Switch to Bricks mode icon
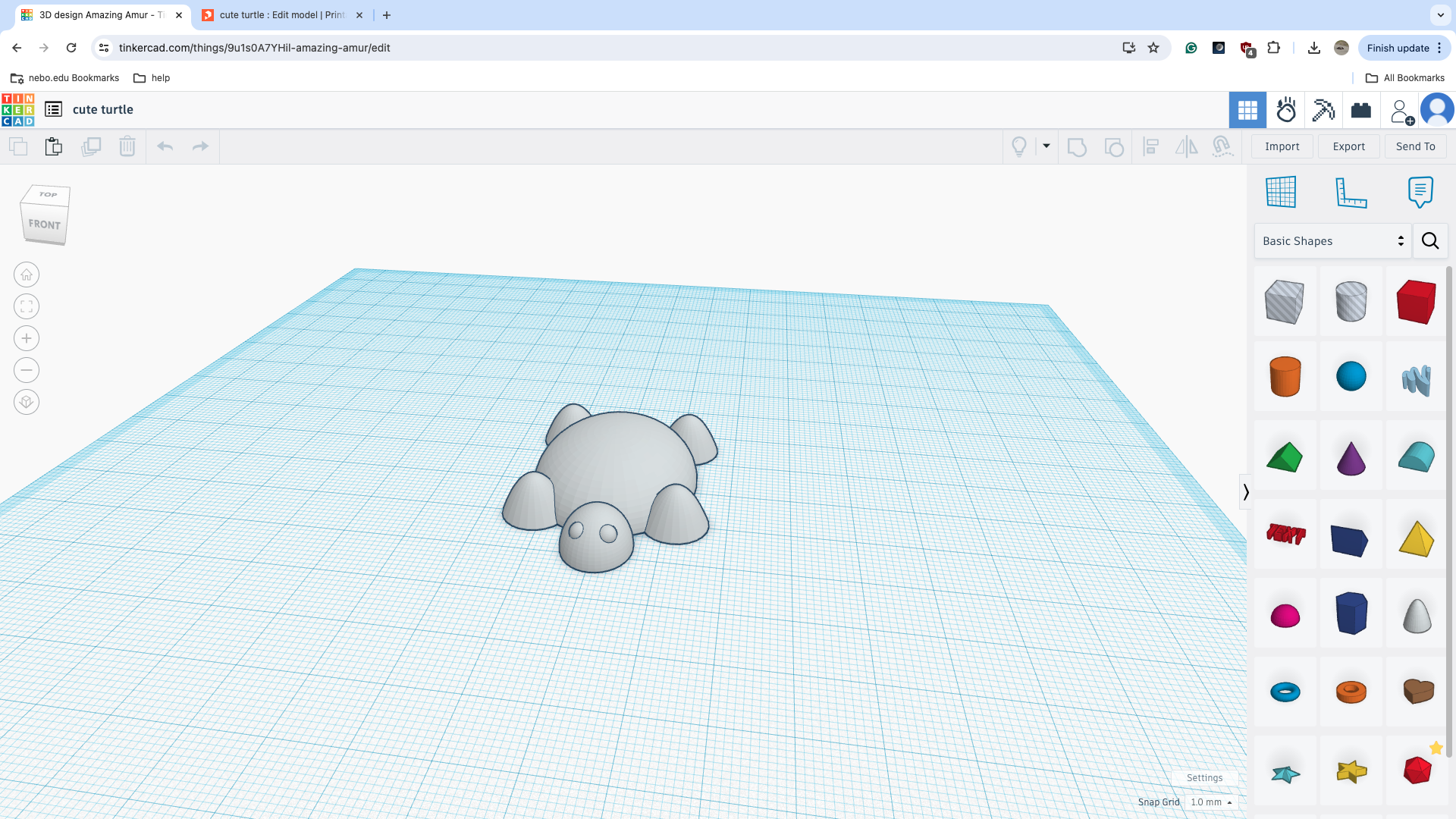1456x819 pixels. point(1361,110)
